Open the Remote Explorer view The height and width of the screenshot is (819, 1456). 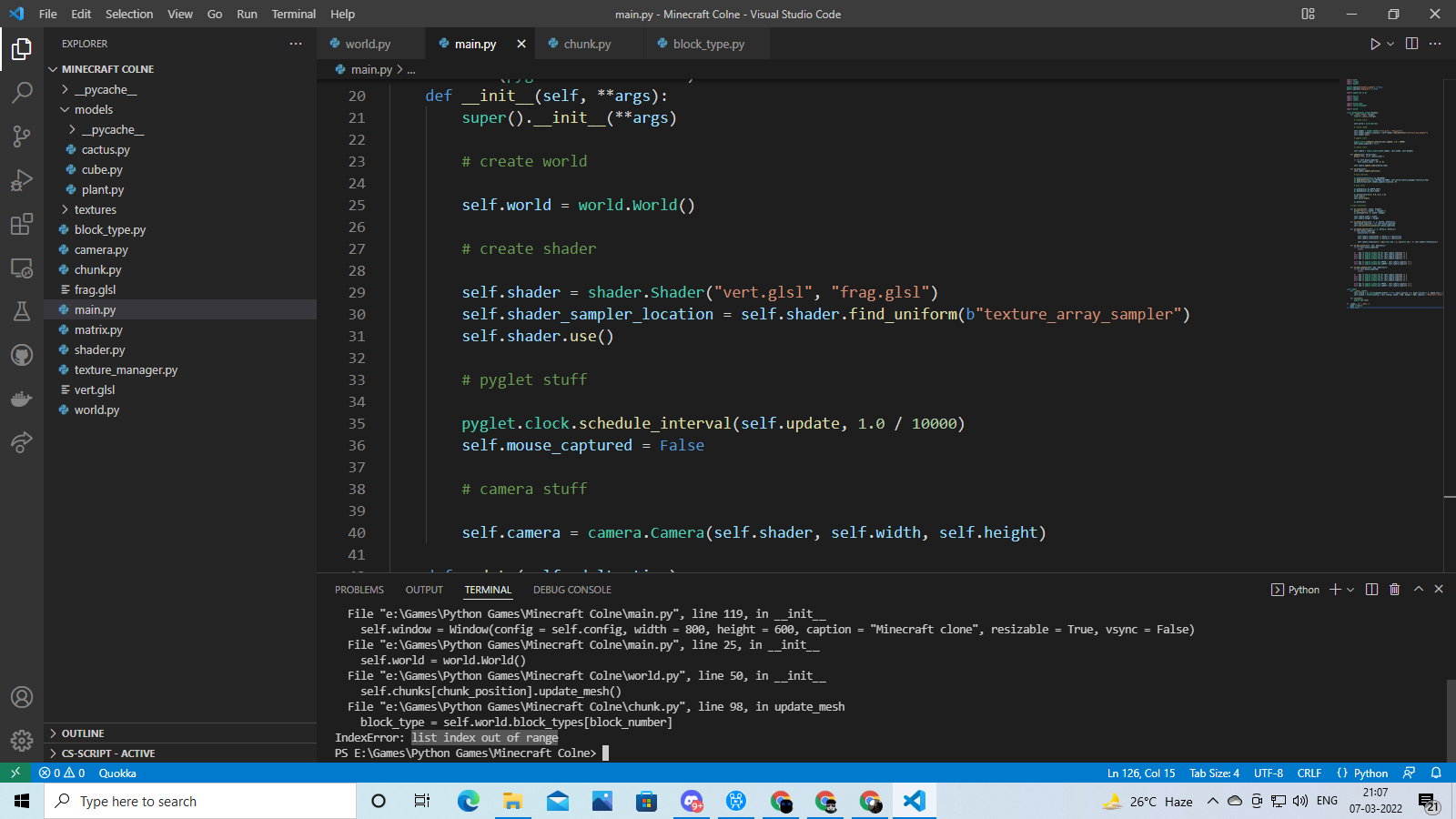click(22, 268)
